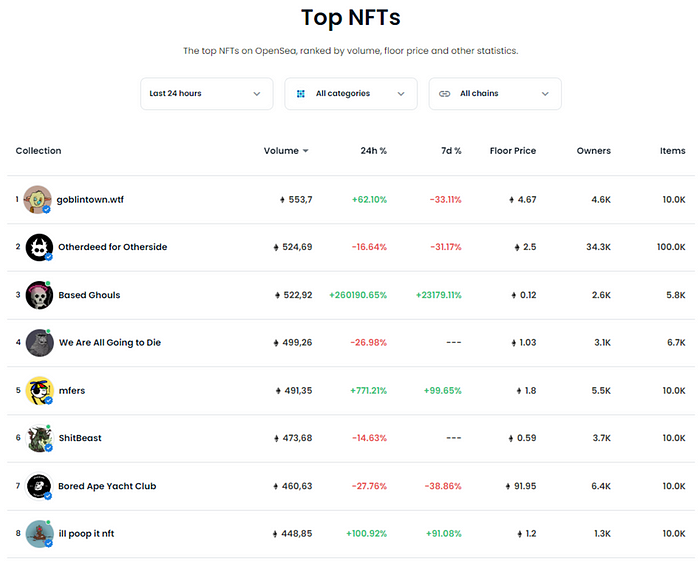Open the Bored Ape Yacht Club avatar

[39, 486]
